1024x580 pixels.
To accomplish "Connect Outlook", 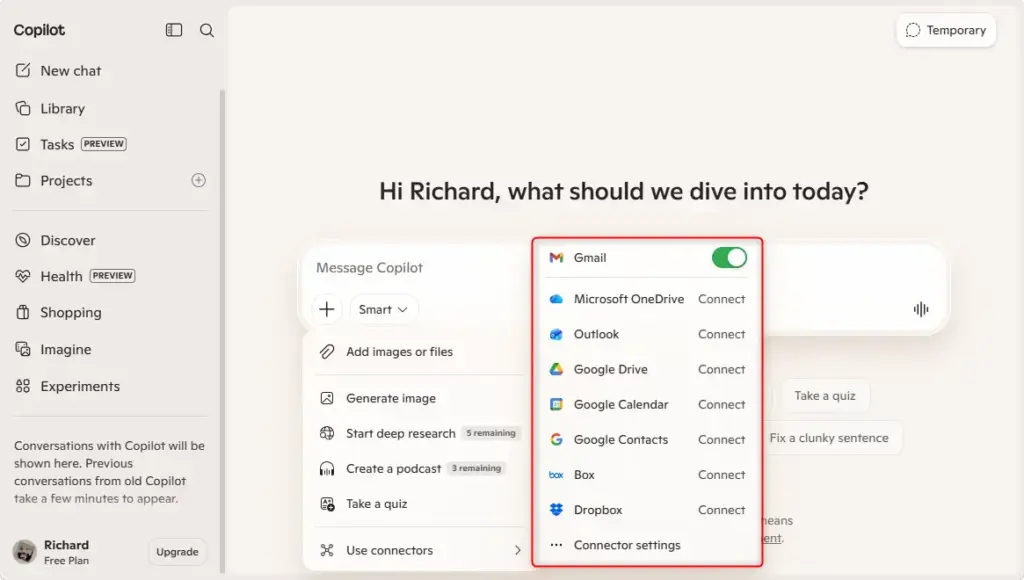I will coord(721,334).
